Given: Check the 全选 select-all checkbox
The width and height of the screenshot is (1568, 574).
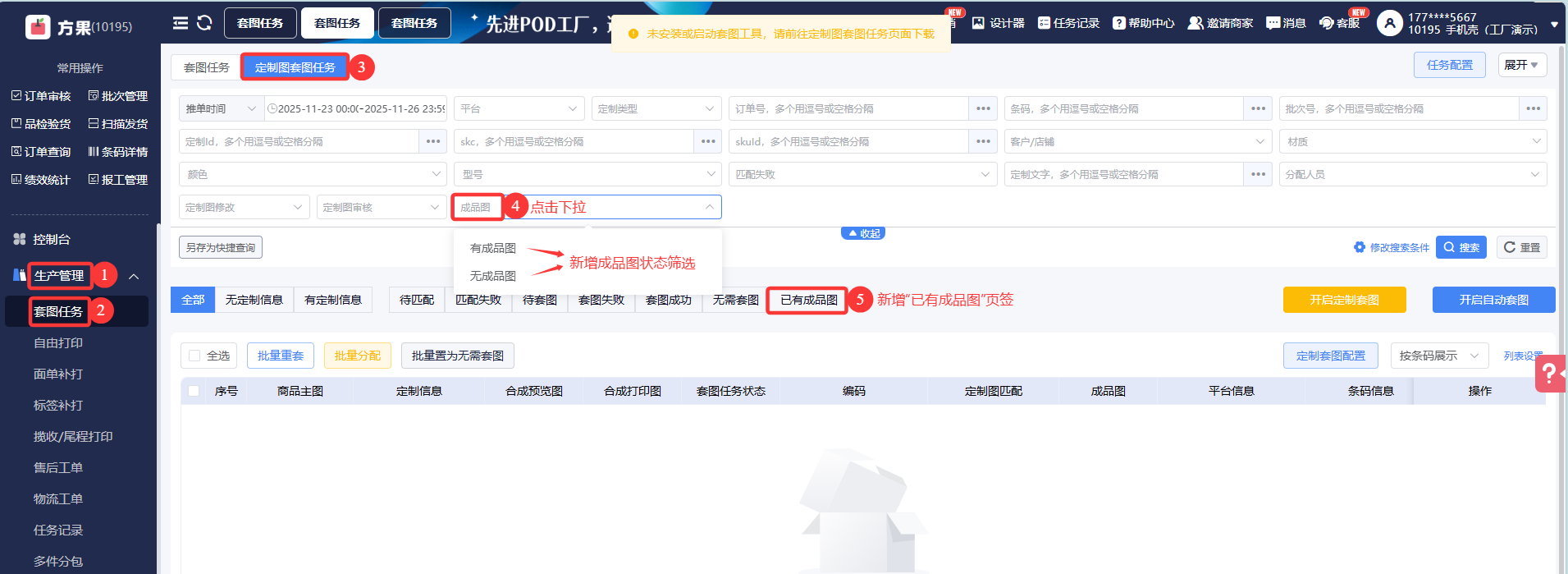Looking at the screenshot, I should [194, 356].
